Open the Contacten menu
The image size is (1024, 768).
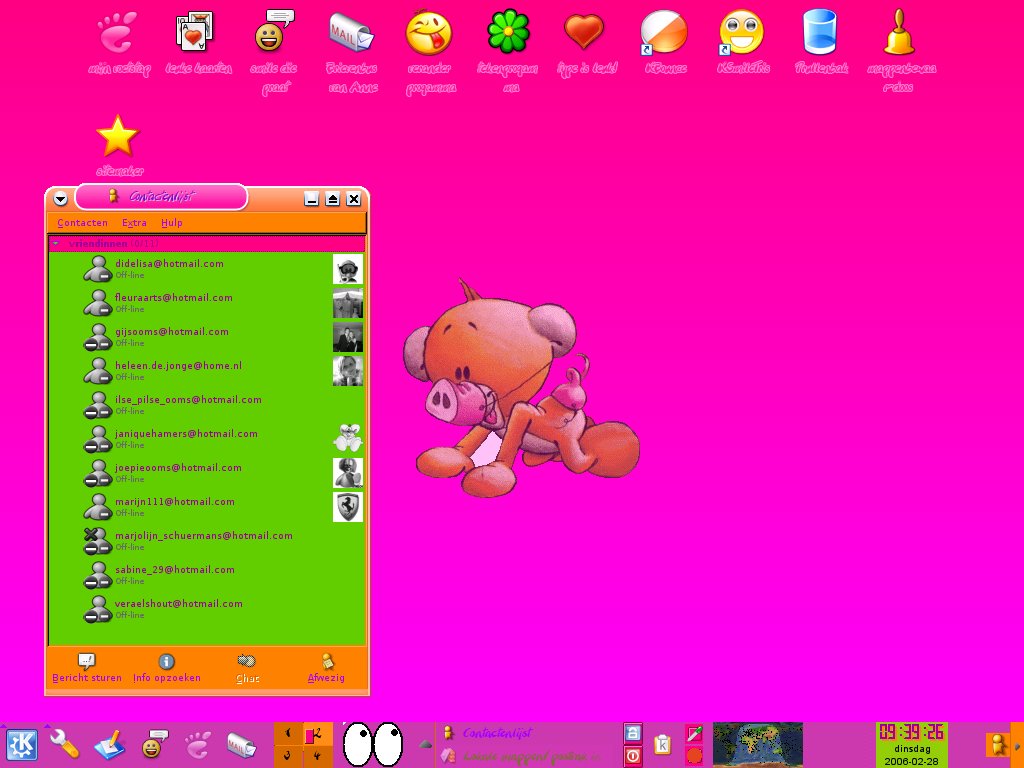click(x=82, y=223)
